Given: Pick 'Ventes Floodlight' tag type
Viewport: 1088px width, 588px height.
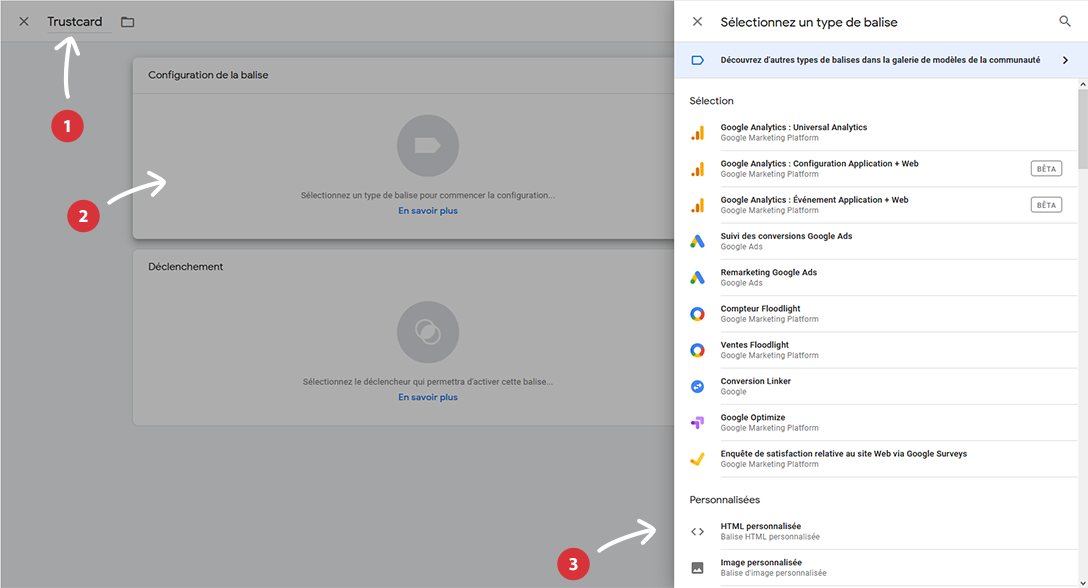Looking at the screenshot, I should (876, 350).
